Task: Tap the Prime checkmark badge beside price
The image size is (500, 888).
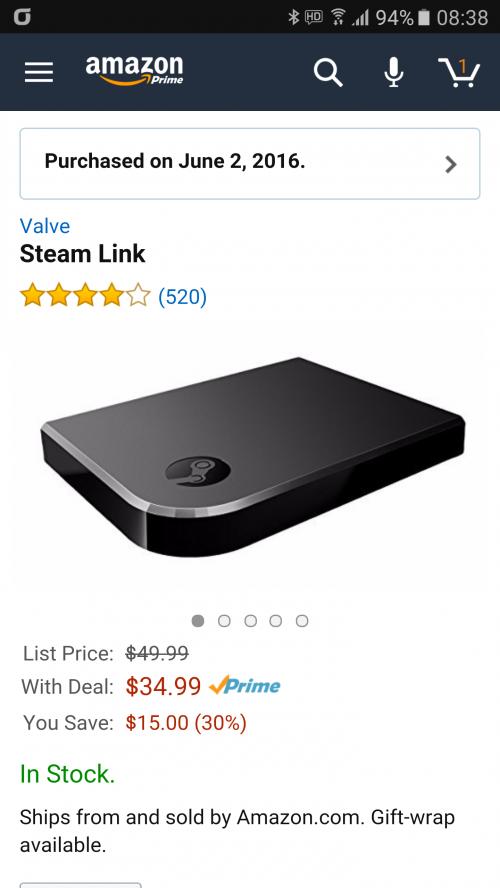Action: pyautogui.click(x=245, y=686)
